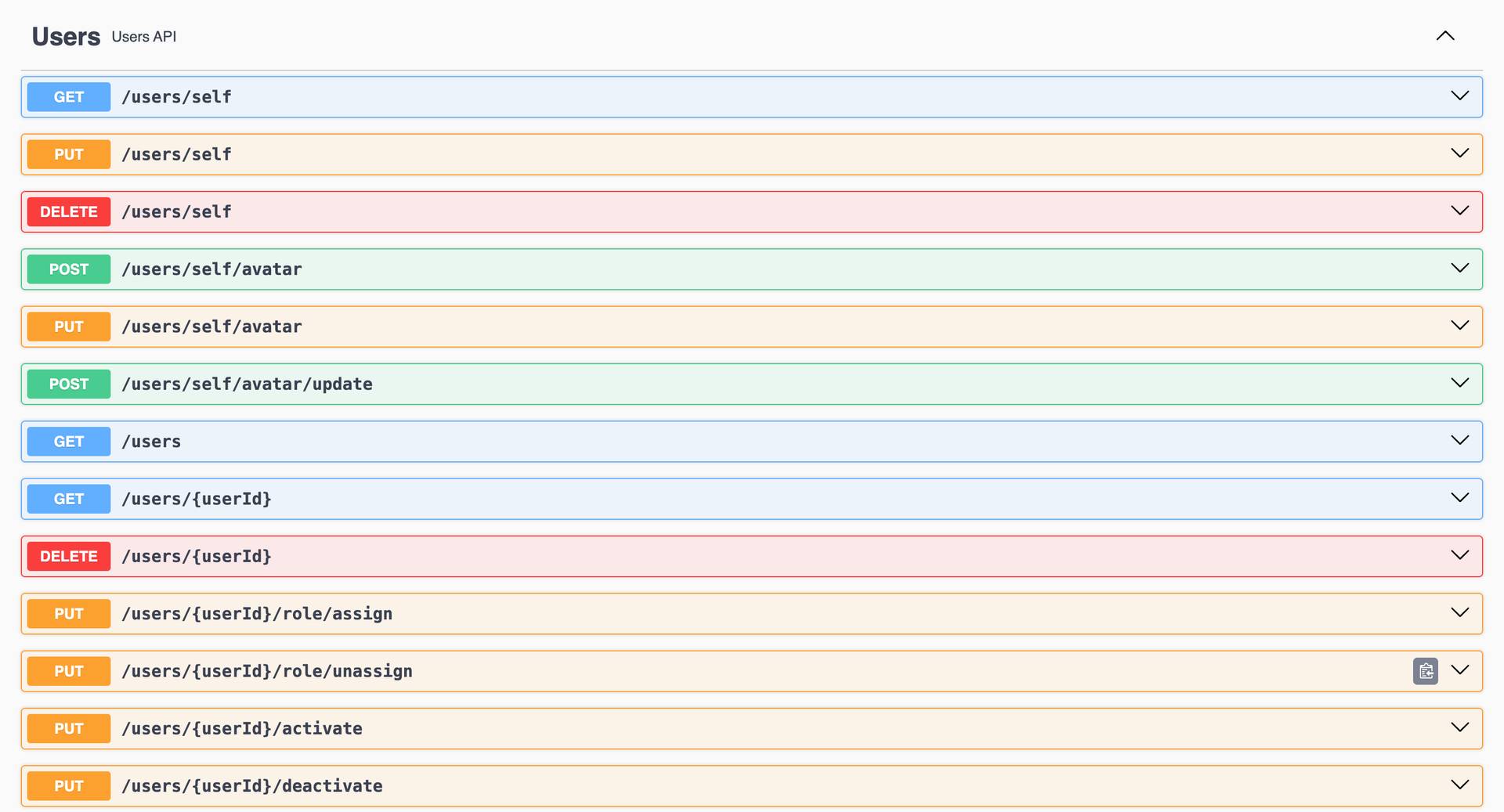Click DELETE badge for /users/self

click(x=69, y=211)
